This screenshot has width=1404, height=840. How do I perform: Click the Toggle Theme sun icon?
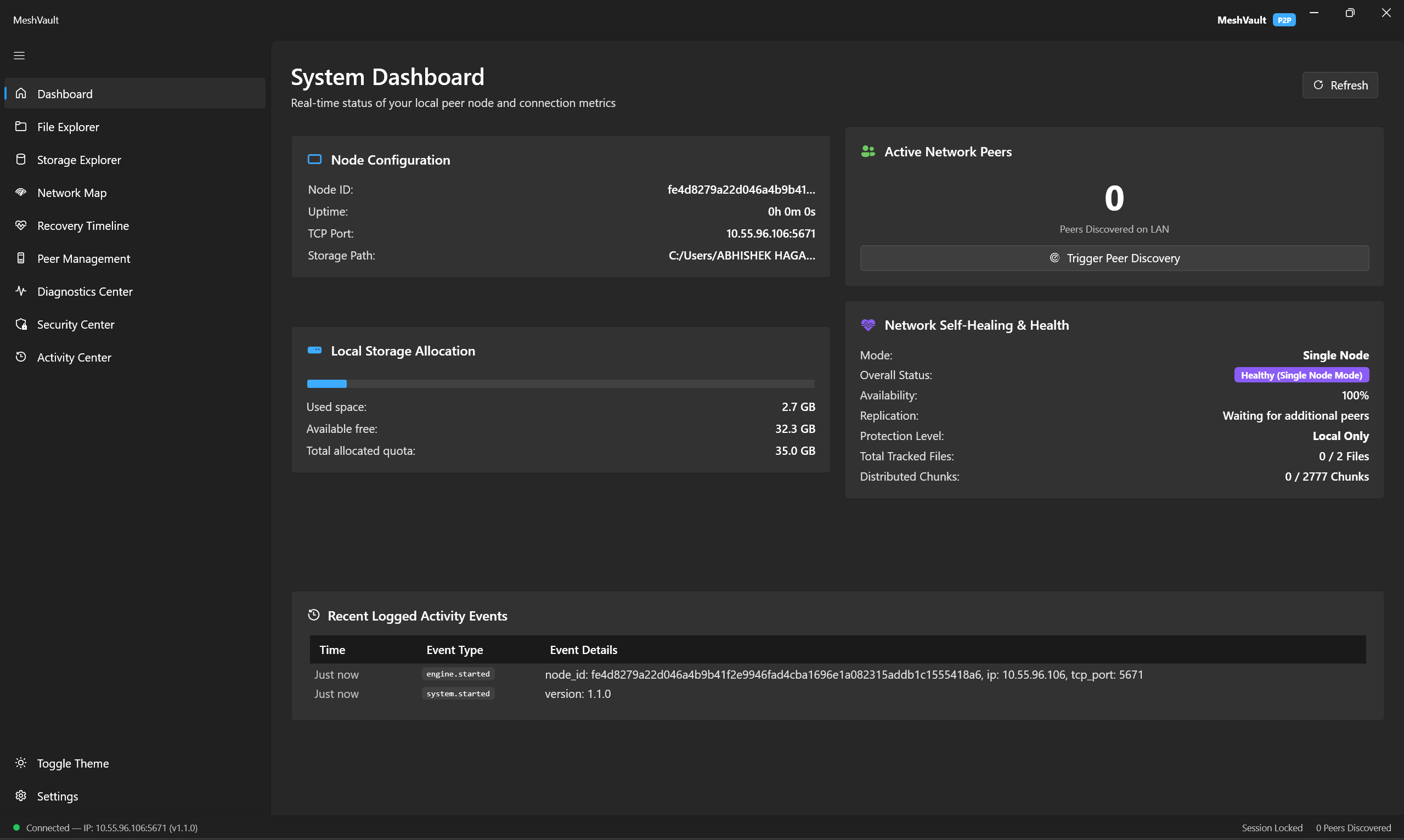(21, 763)
